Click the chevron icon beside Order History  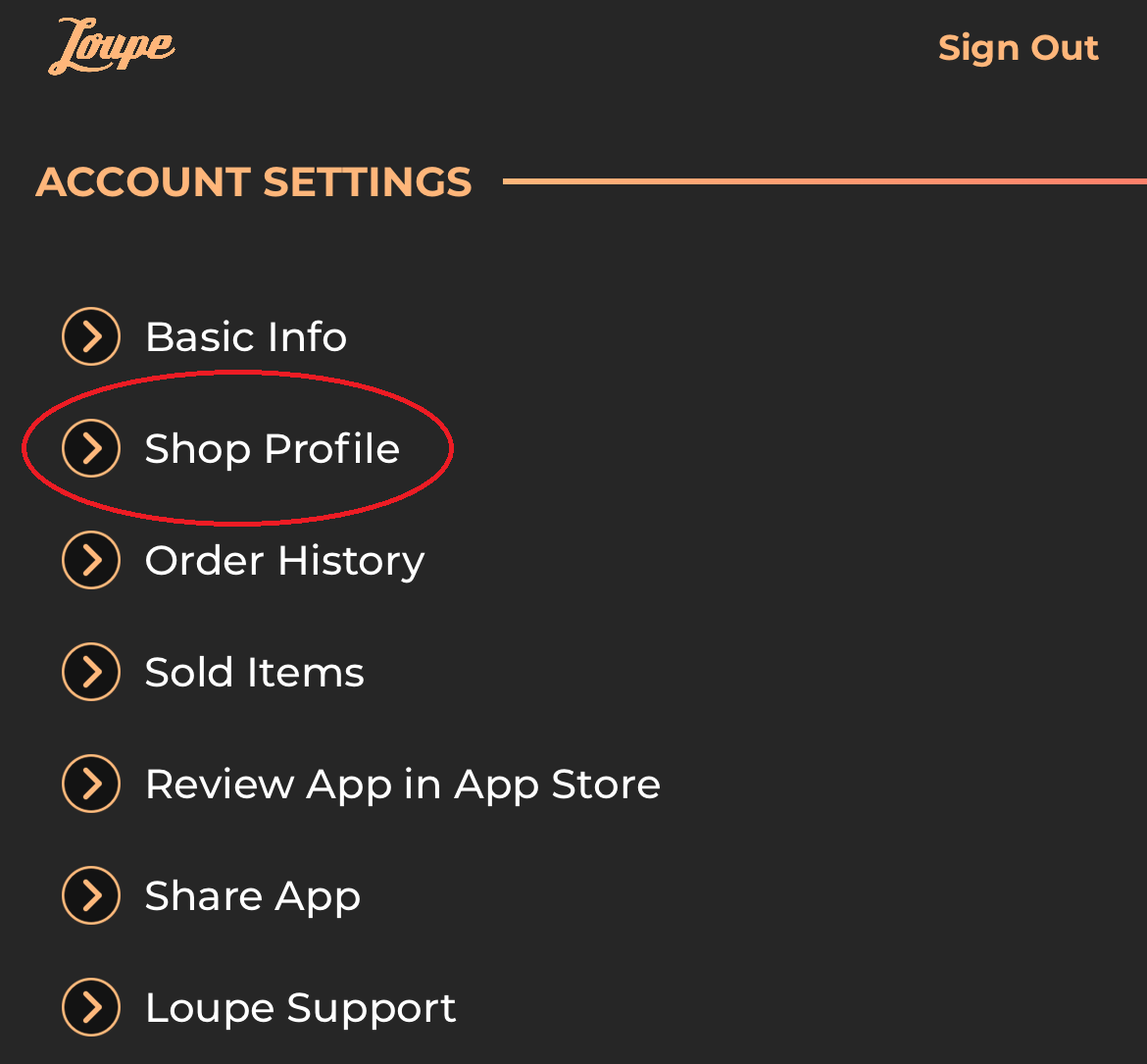point(90,560)
